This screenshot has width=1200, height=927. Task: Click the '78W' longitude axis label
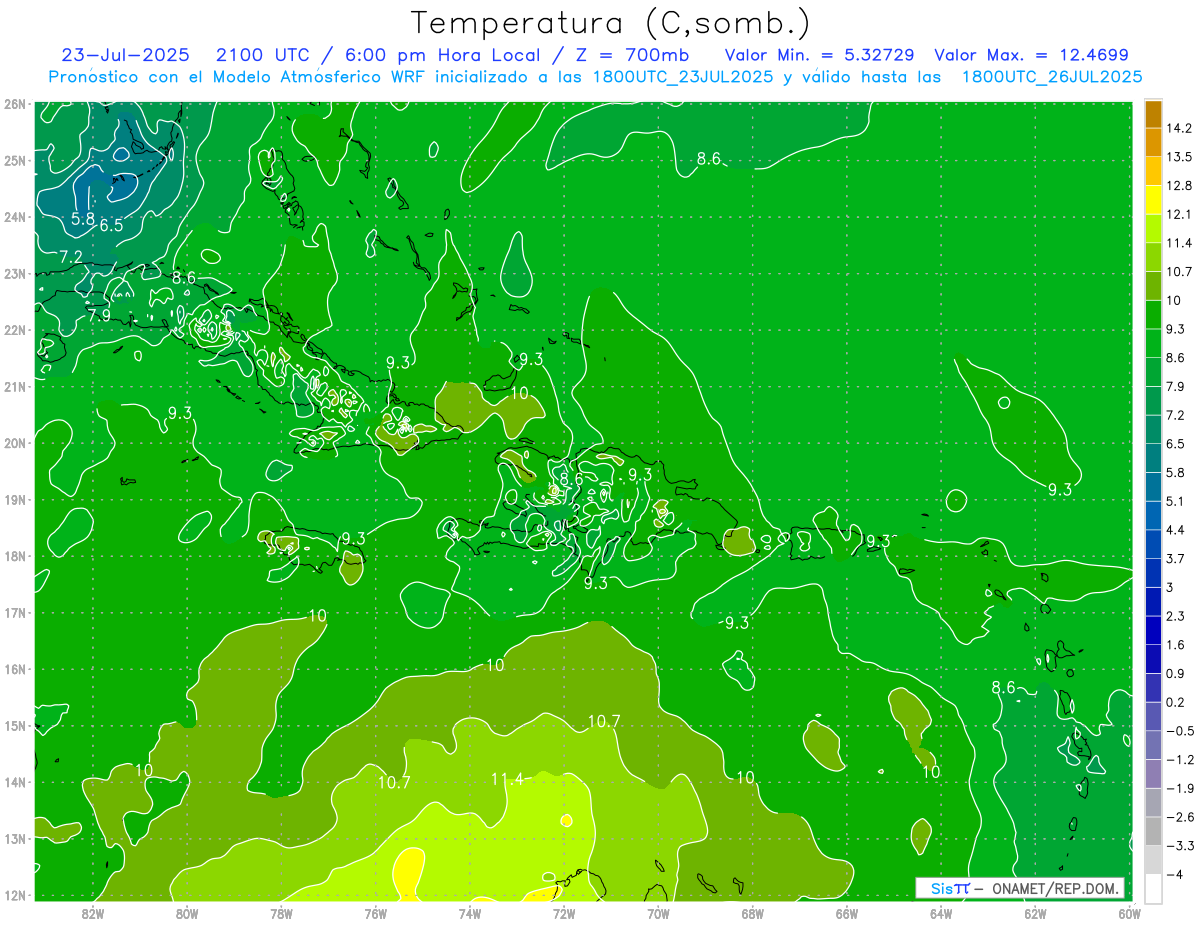coord(281,913)
